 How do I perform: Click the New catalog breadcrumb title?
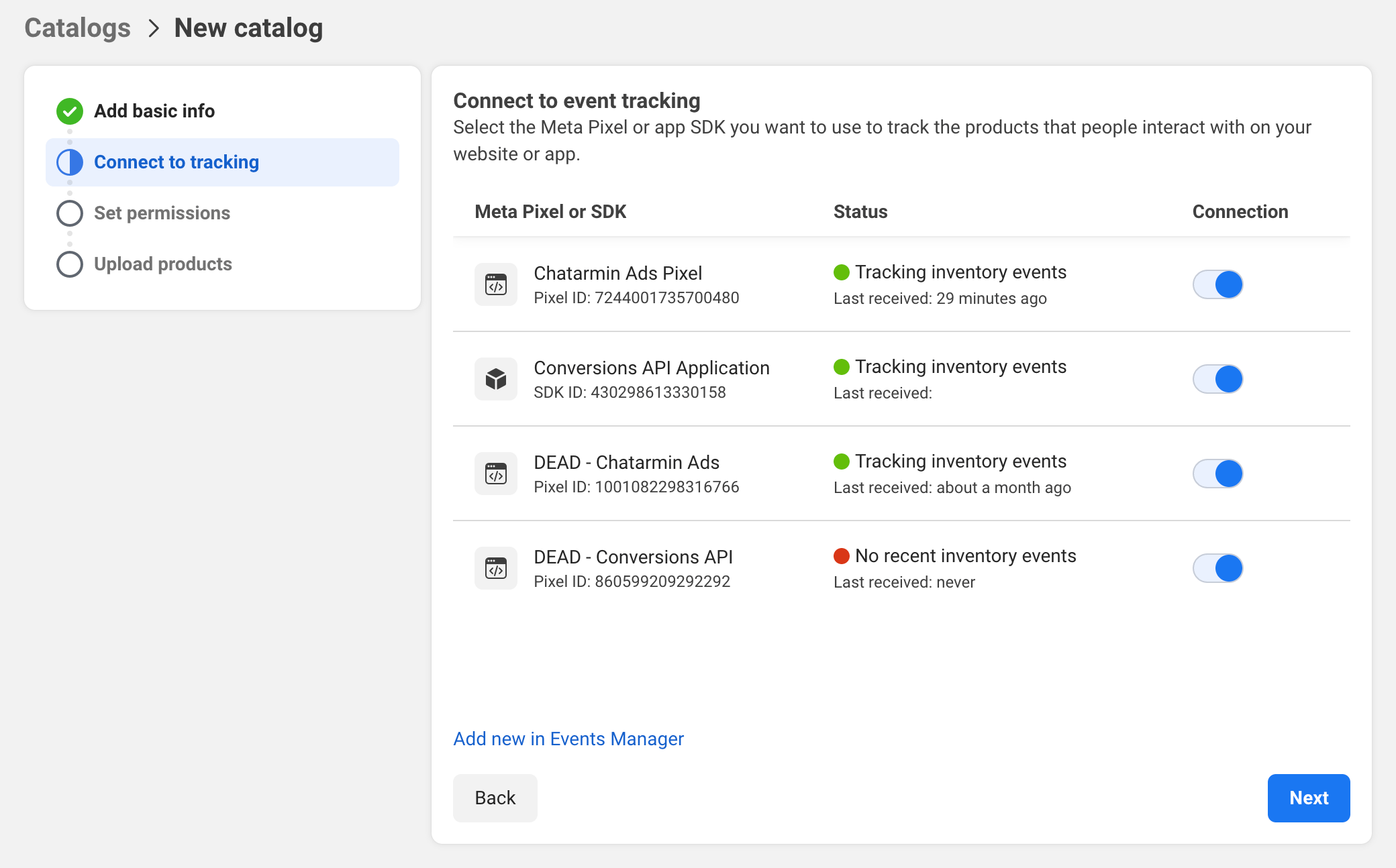pos(248,28)
